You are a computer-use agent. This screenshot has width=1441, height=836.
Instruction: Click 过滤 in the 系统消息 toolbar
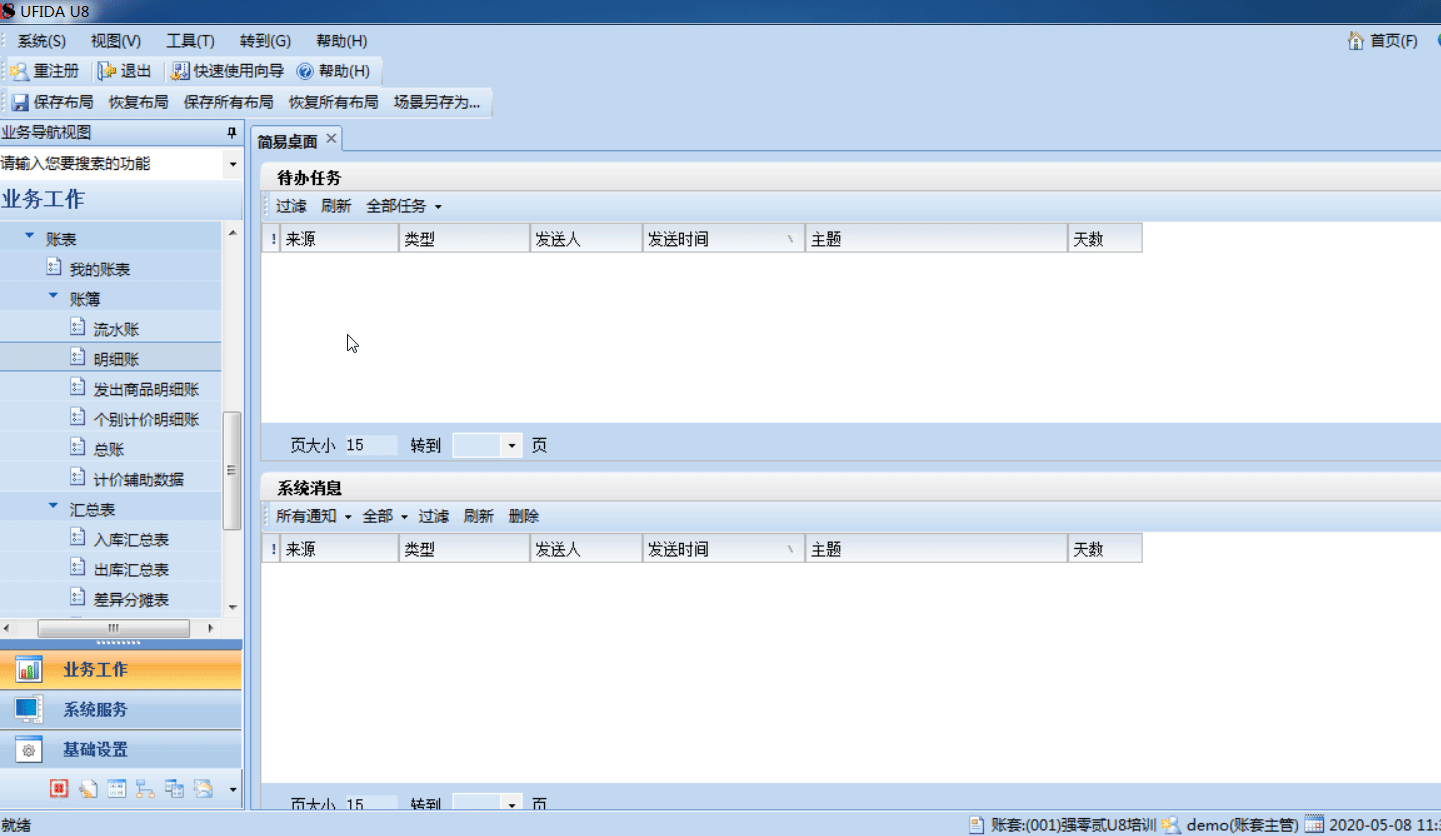pos(433,516)
